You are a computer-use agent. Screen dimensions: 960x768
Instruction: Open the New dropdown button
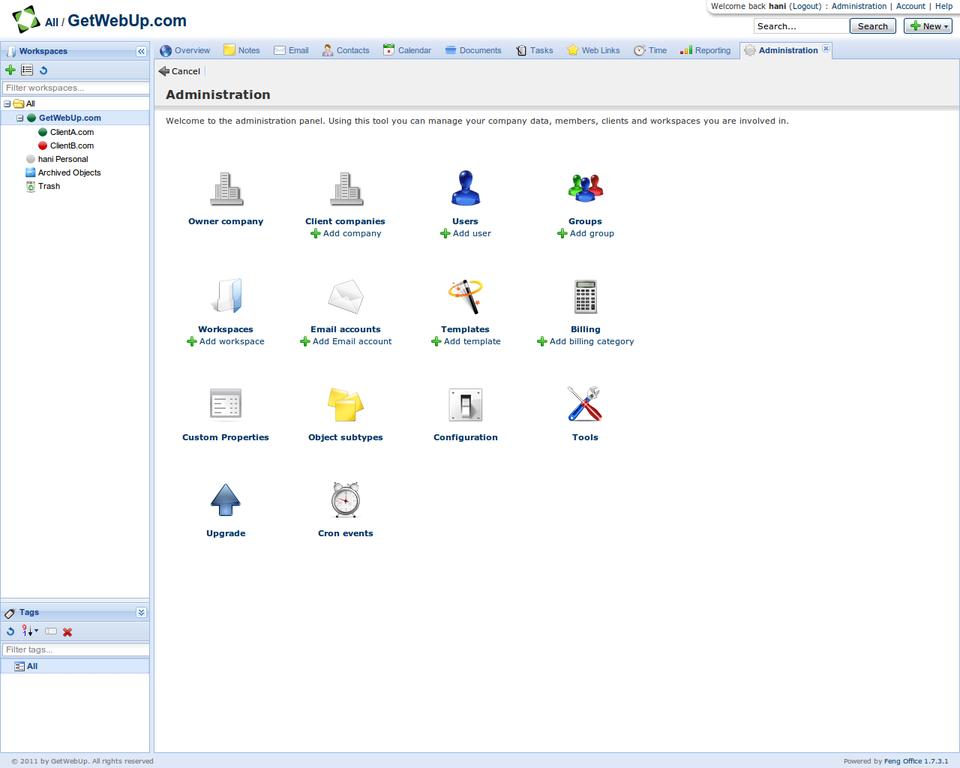tap(927, 26)
